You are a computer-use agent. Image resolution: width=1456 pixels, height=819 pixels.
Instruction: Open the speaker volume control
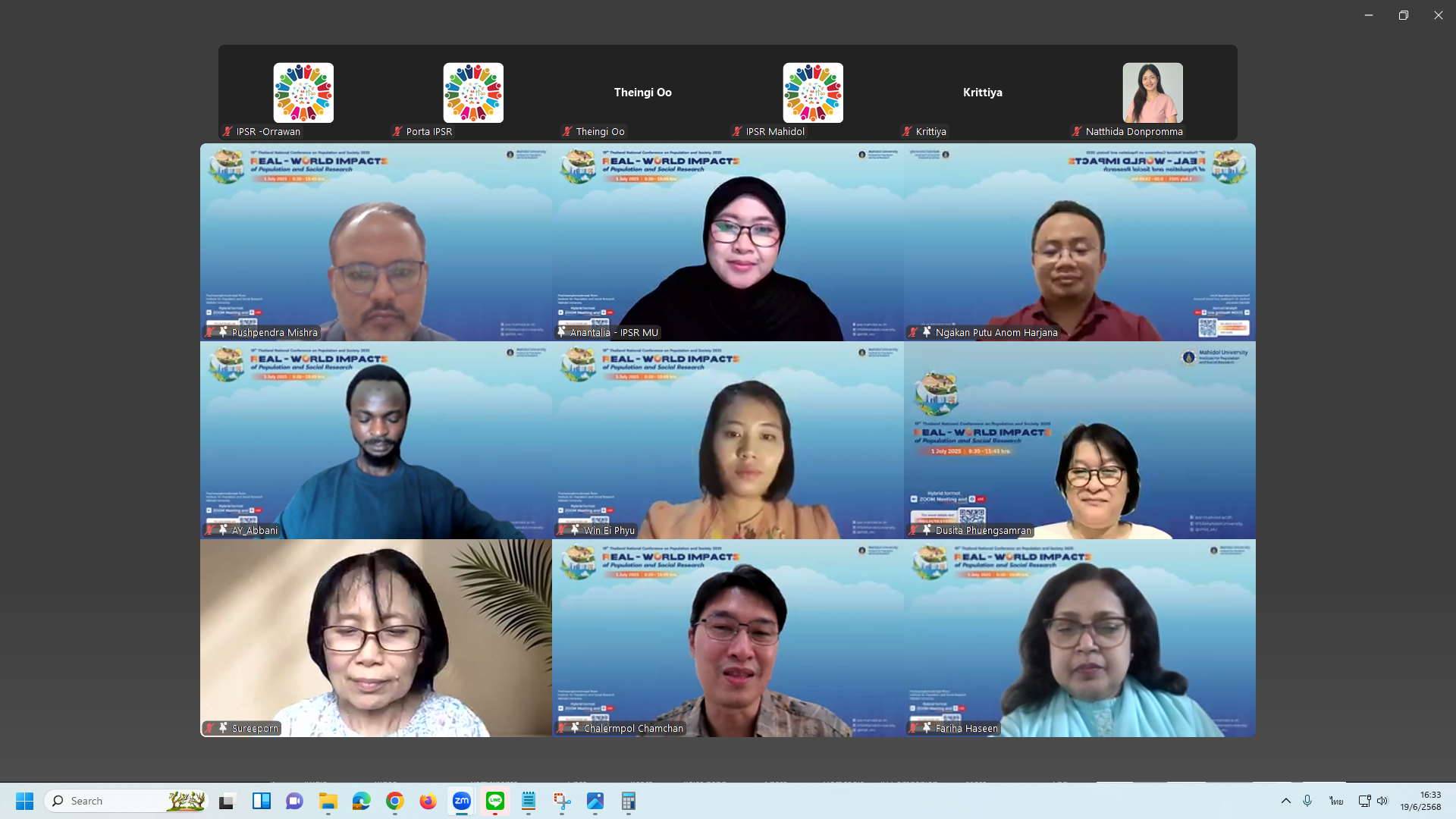(x=1382, y=801)
